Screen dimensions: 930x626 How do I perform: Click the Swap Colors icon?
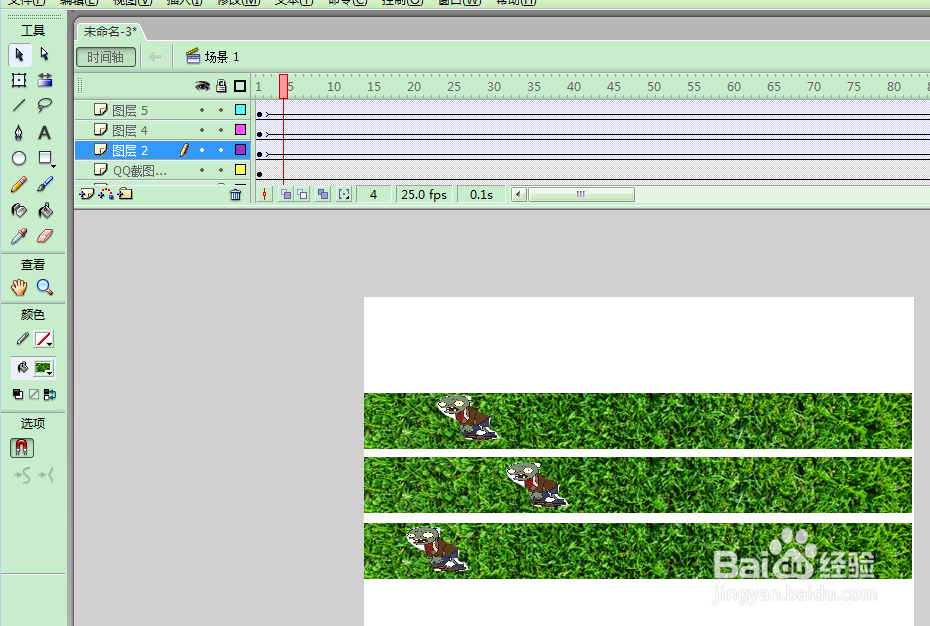pyautogui.click(x=50, y=394)
